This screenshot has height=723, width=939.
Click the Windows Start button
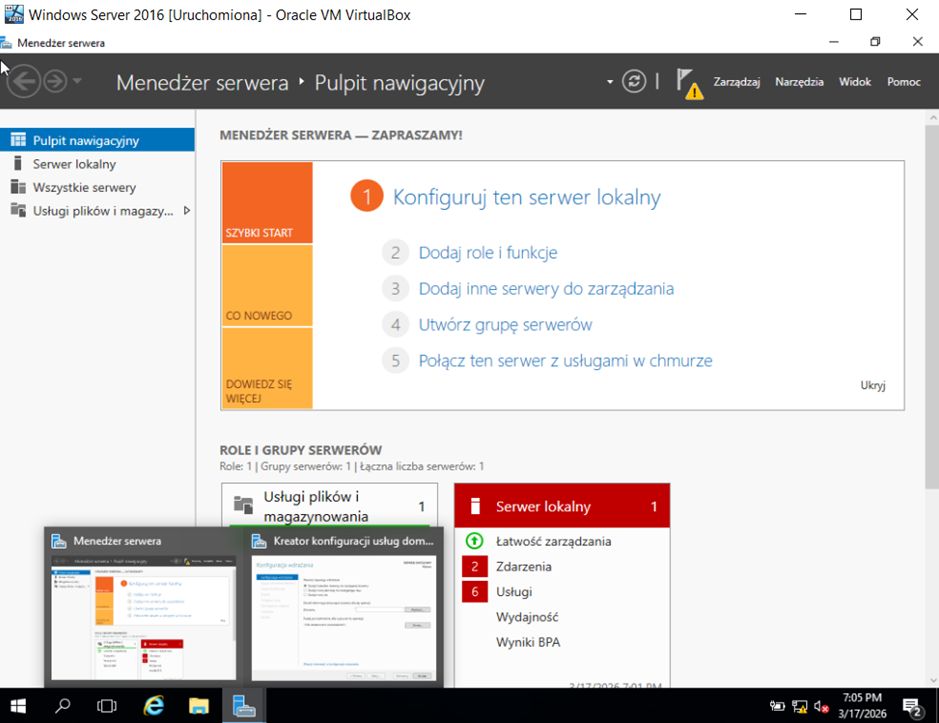(18, 705)
